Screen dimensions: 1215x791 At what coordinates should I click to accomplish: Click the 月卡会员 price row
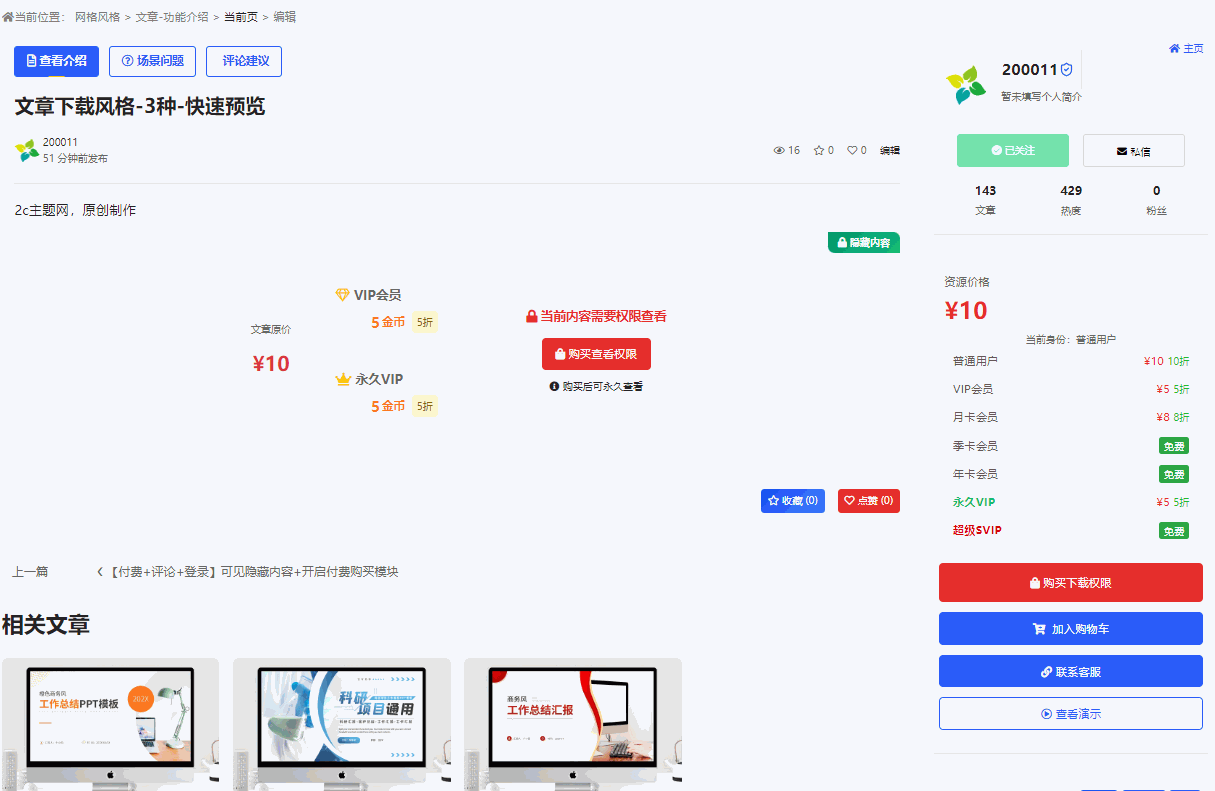coord(1071,417)
